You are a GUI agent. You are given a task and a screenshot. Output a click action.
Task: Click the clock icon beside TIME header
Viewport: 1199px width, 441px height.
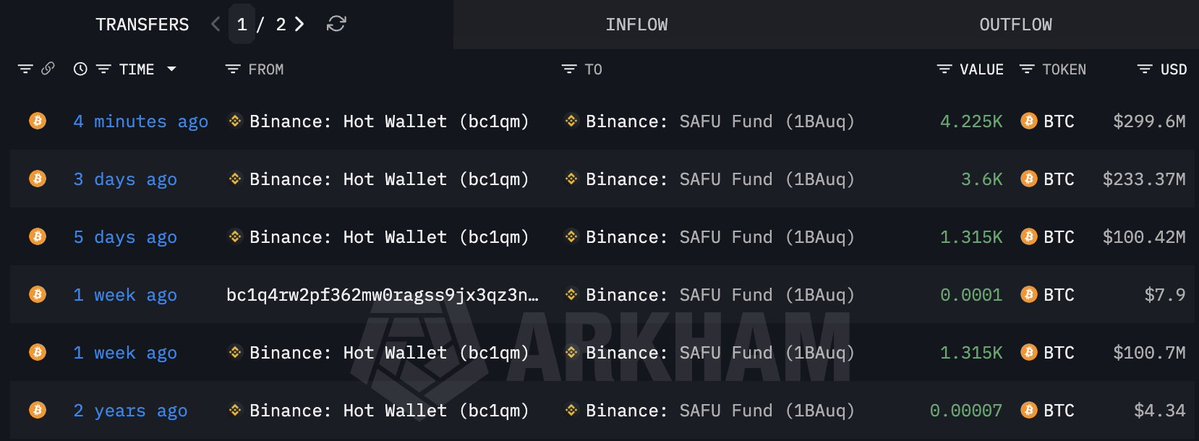click(x=80, y=69)
